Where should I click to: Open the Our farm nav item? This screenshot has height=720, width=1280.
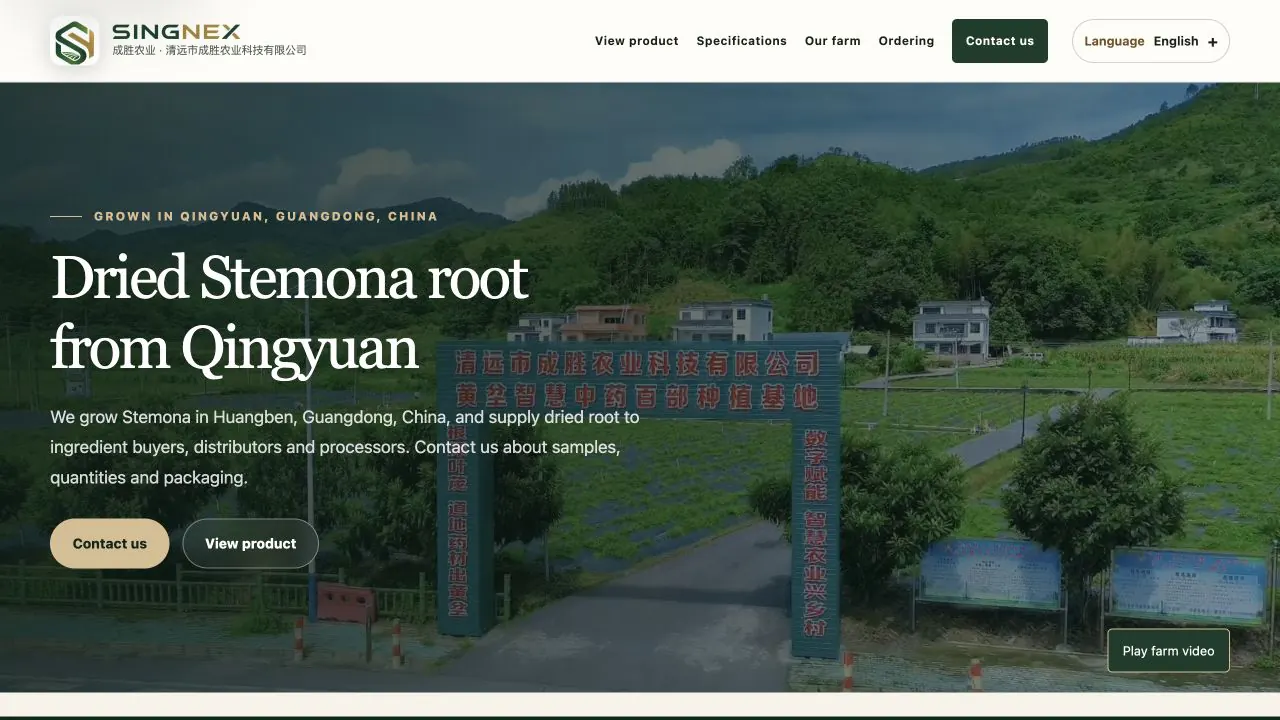coord(832,41)
